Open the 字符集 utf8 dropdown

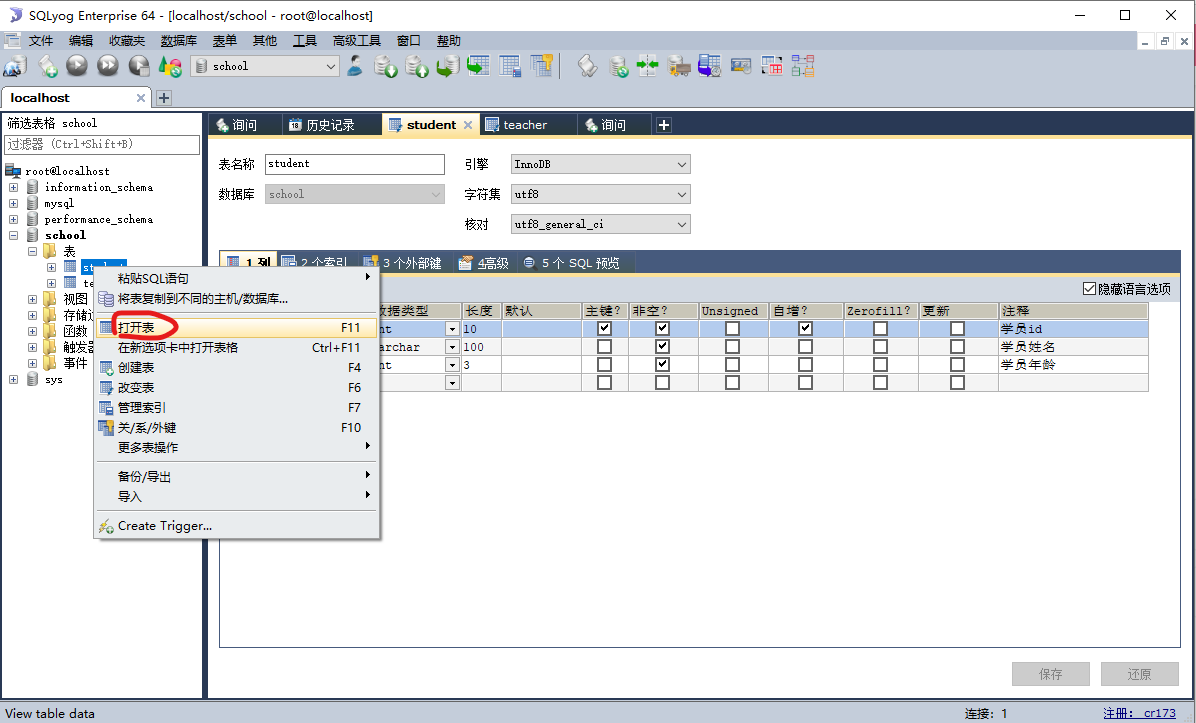(681, 194)
